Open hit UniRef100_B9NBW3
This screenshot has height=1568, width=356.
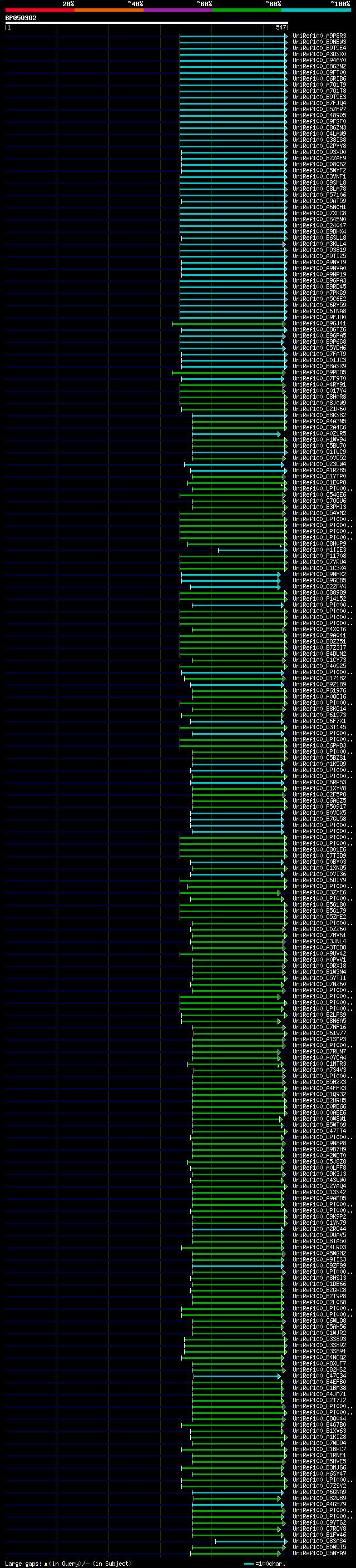(319, 42)
